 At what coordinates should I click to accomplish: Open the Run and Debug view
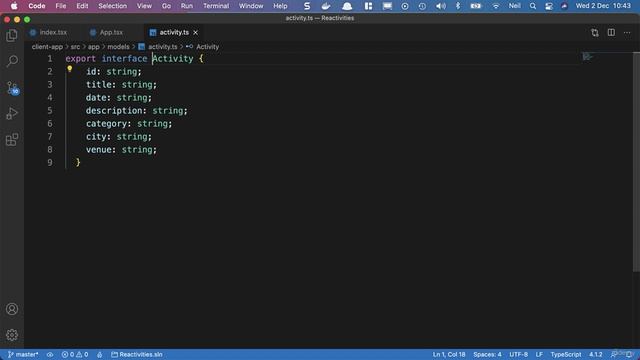[x=12, y=113]
